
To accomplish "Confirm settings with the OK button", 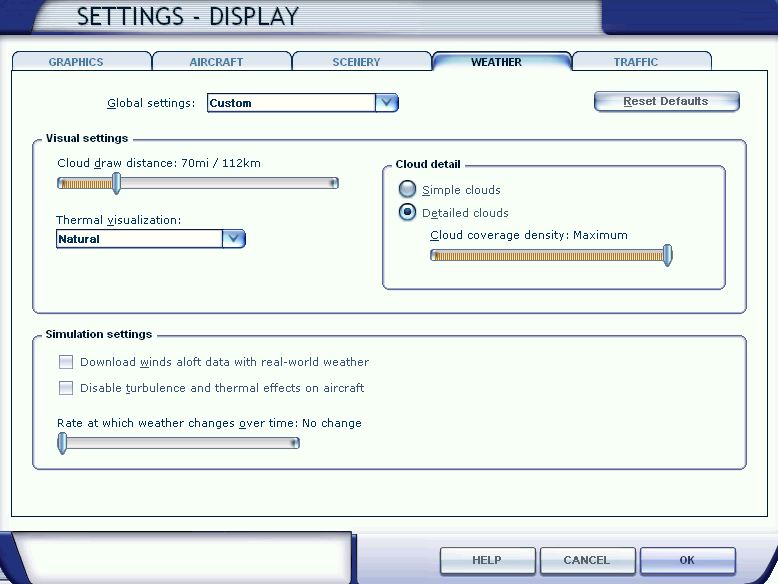I will [688, 560].
